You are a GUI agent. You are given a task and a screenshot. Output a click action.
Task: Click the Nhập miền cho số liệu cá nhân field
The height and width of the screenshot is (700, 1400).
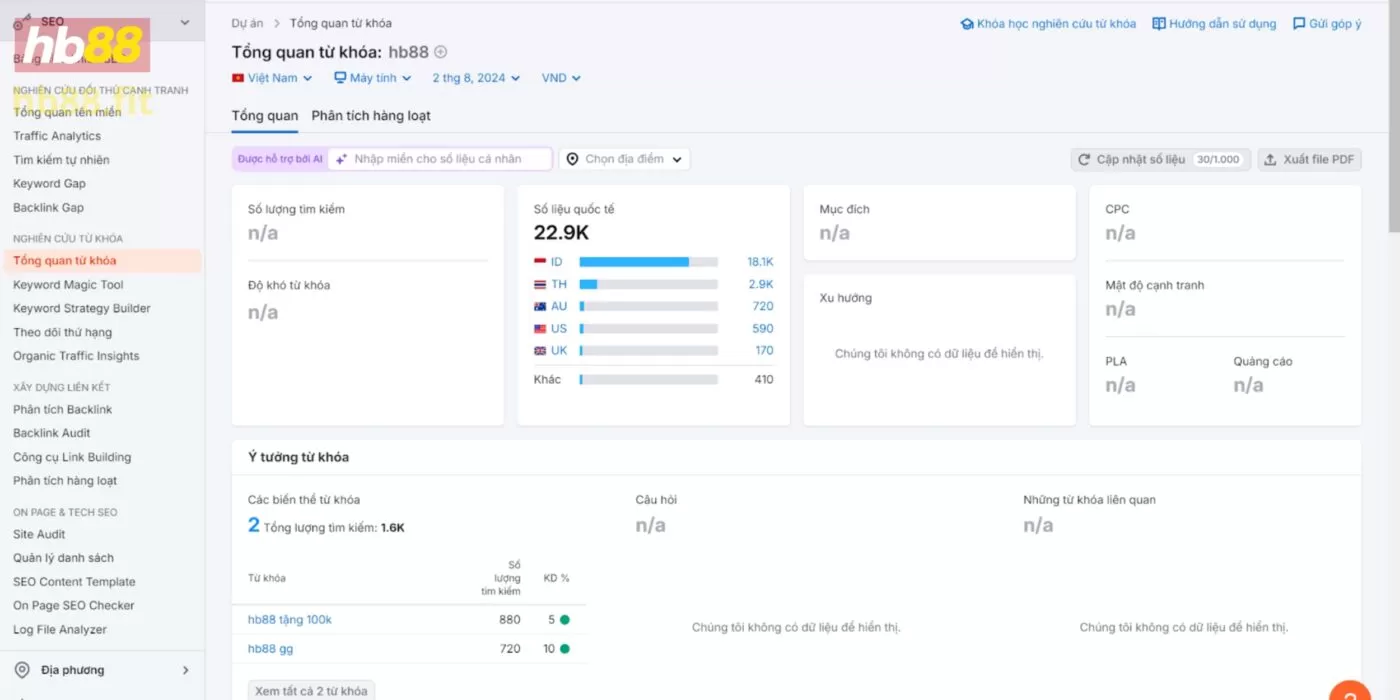440,159
